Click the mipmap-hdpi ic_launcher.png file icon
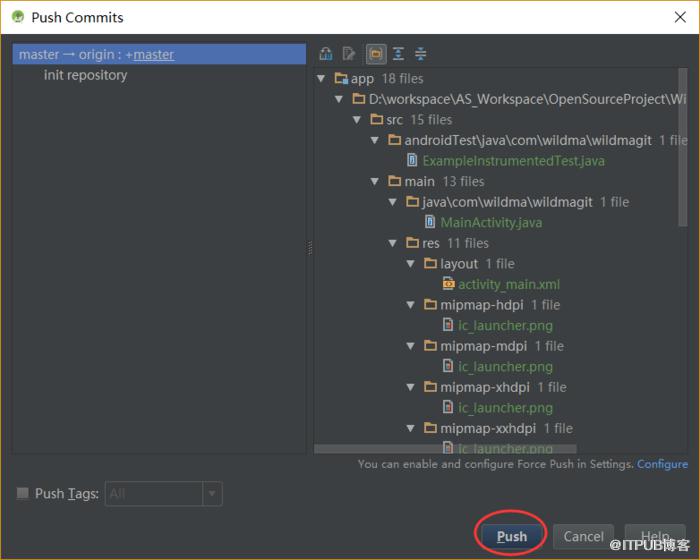The width and height of the screenshot is (700, 560). (x=448, y=324)
